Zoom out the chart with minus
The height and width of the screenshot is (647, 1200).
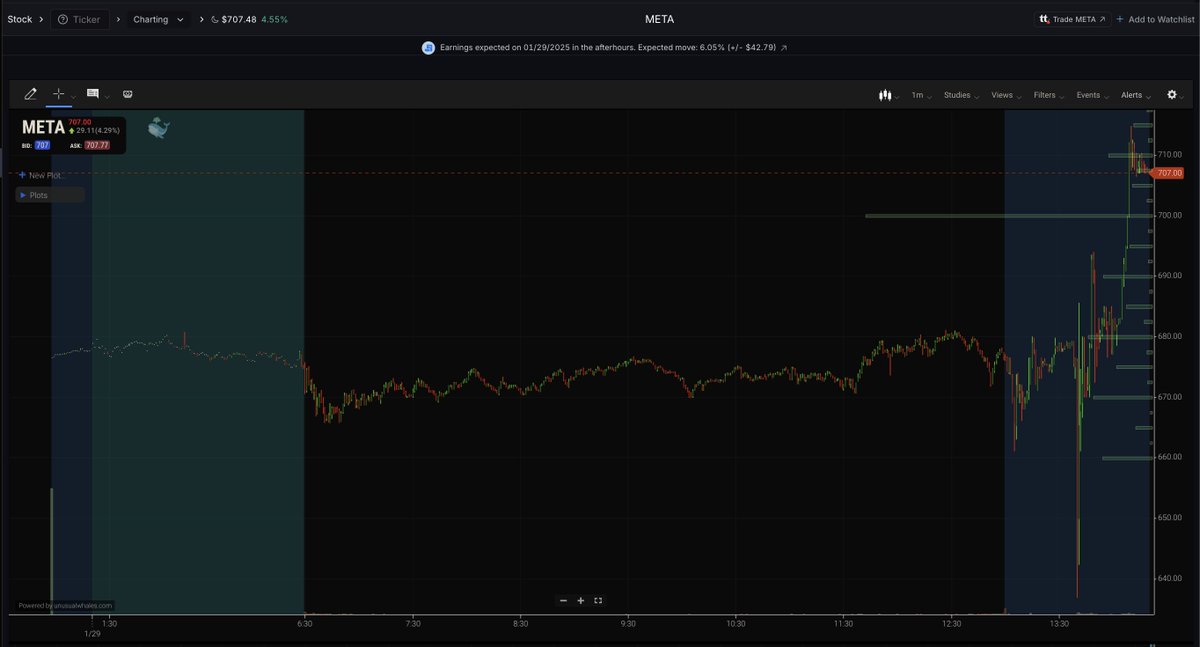point(563,600)
